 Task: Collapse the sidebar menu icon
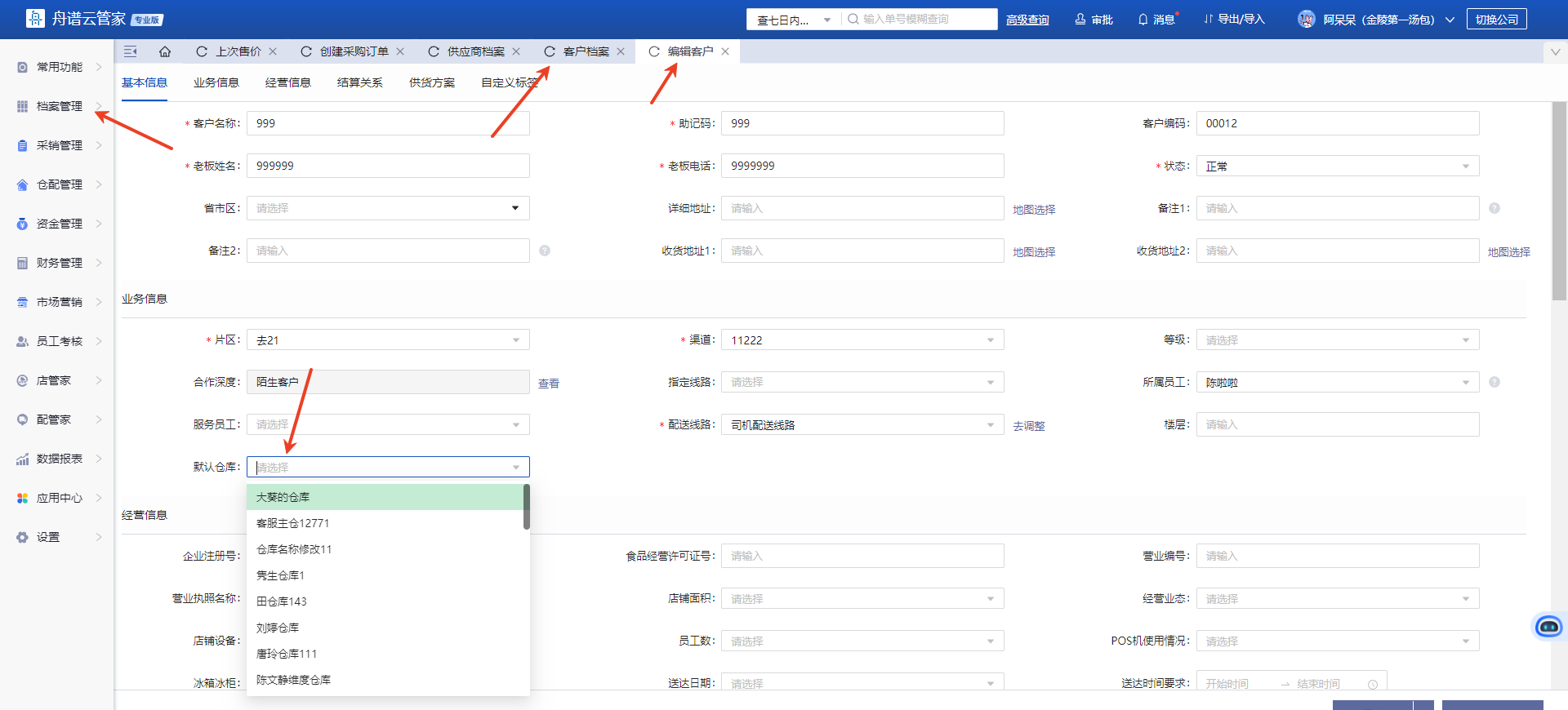click(x=130, y=51)
